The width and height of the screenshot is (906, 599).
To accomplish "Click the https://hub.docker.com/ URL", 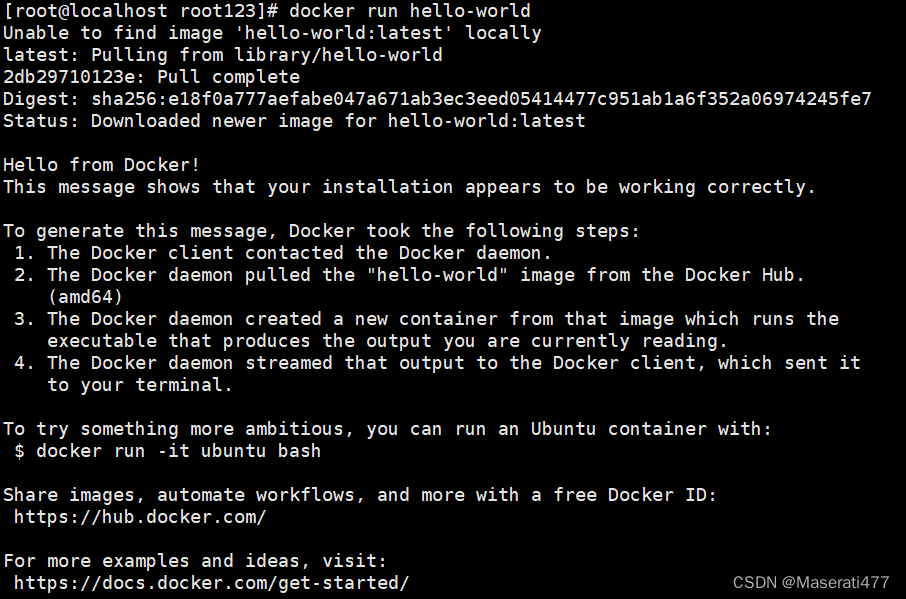I will pos(140,517).
